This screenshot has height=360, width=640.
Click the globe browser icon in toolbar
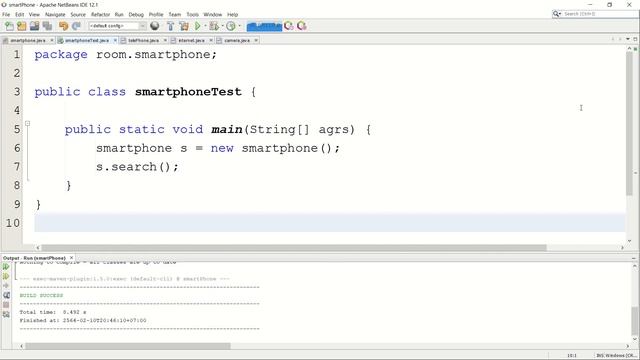[155, 26]
